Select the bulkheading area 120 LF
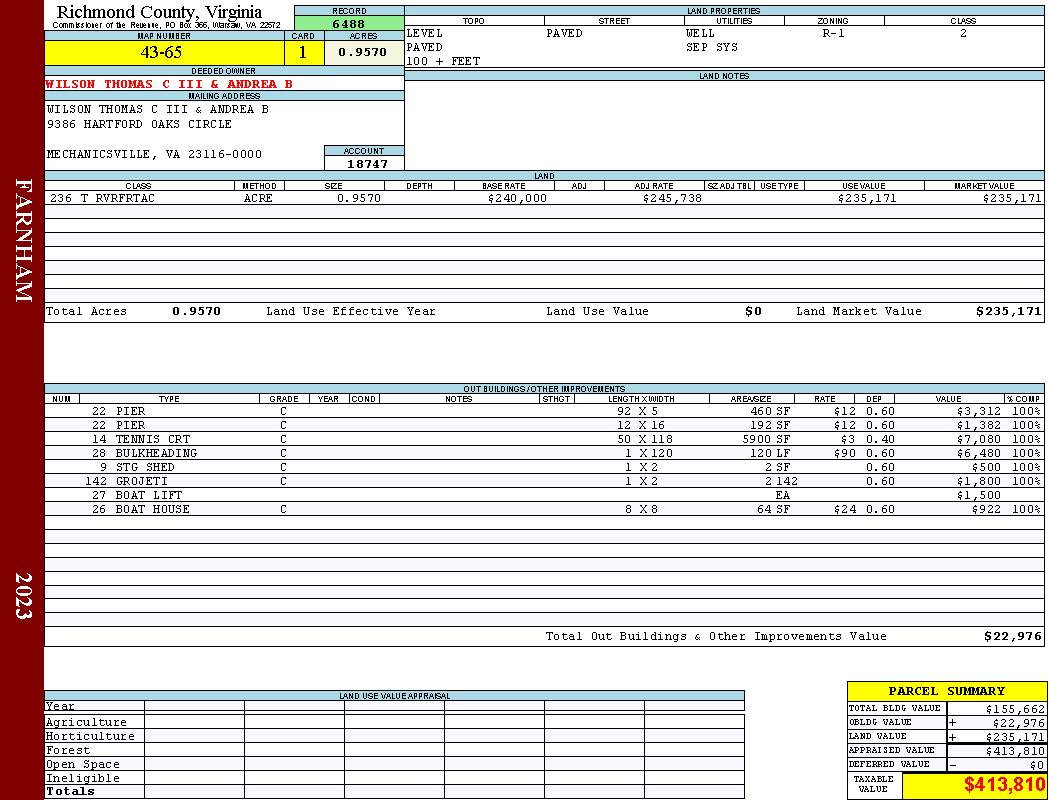 [769, 453]
